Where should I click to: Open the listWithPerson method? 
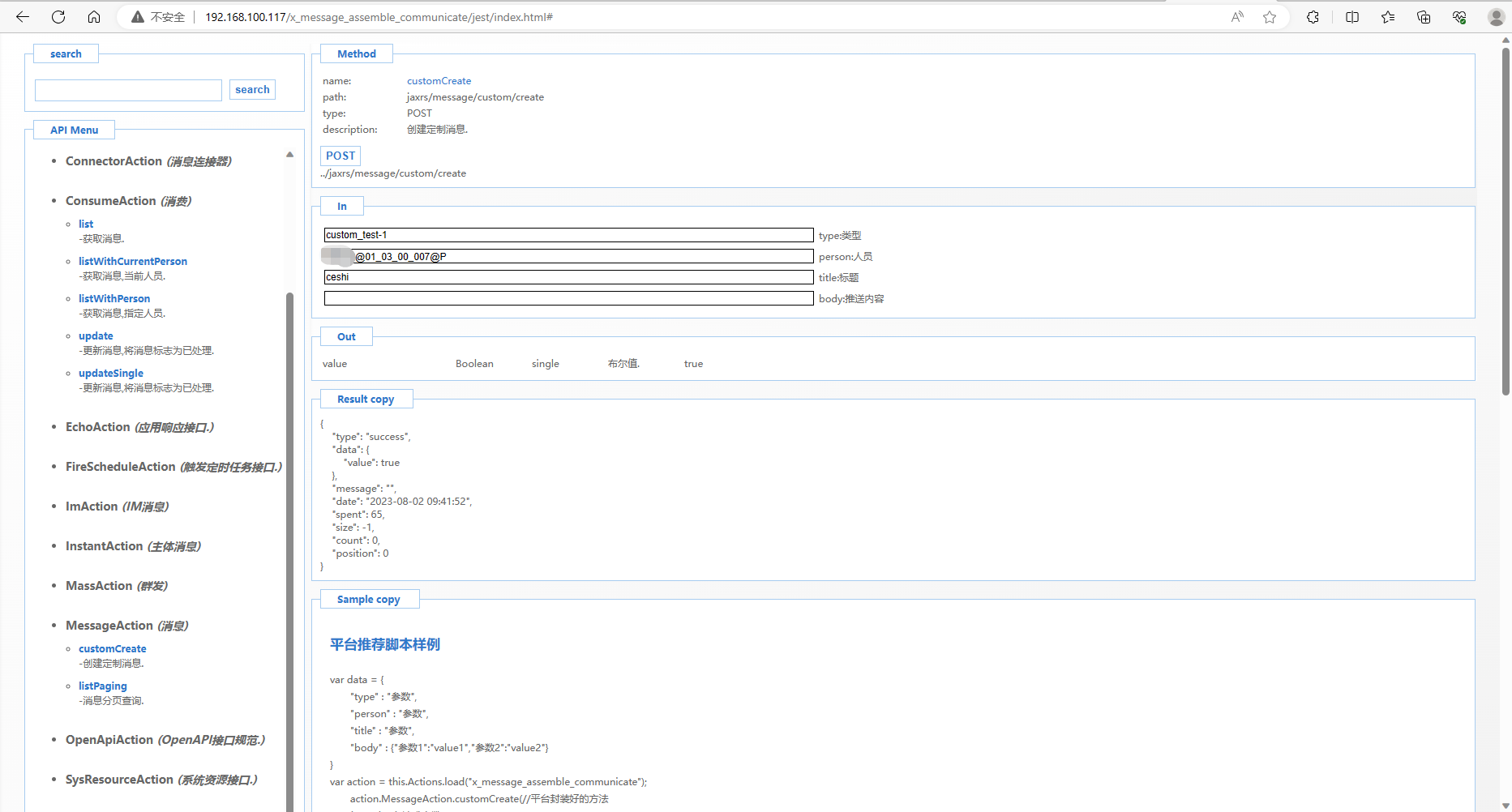pos(114,298)
